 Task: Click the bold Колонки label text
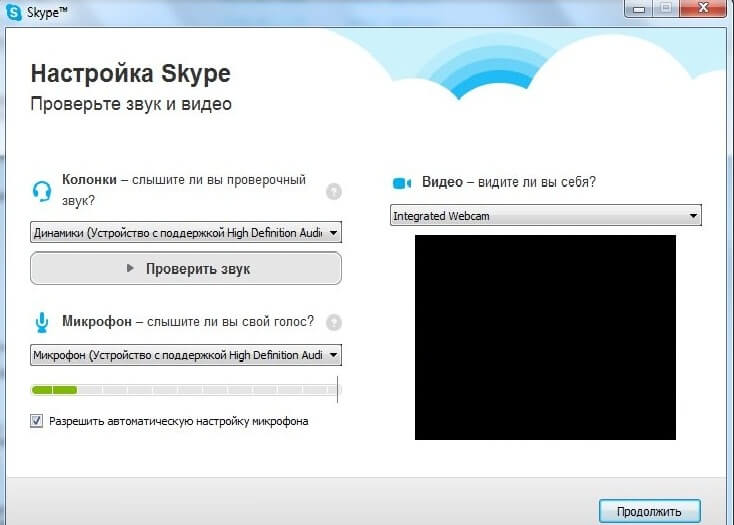pos(91,180)
